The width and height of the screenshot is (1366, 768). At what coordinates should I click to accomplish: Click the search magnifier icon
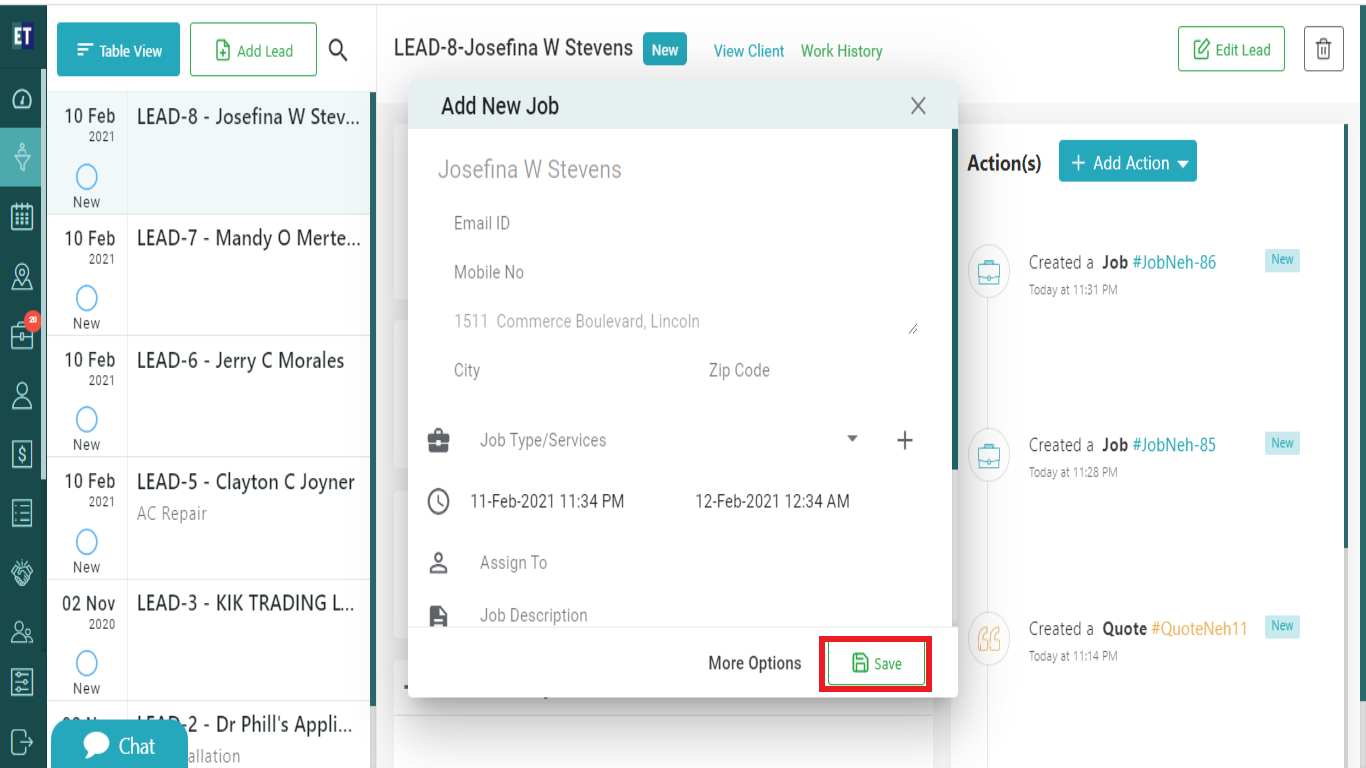pyautogui.click(x=338, y=50)
